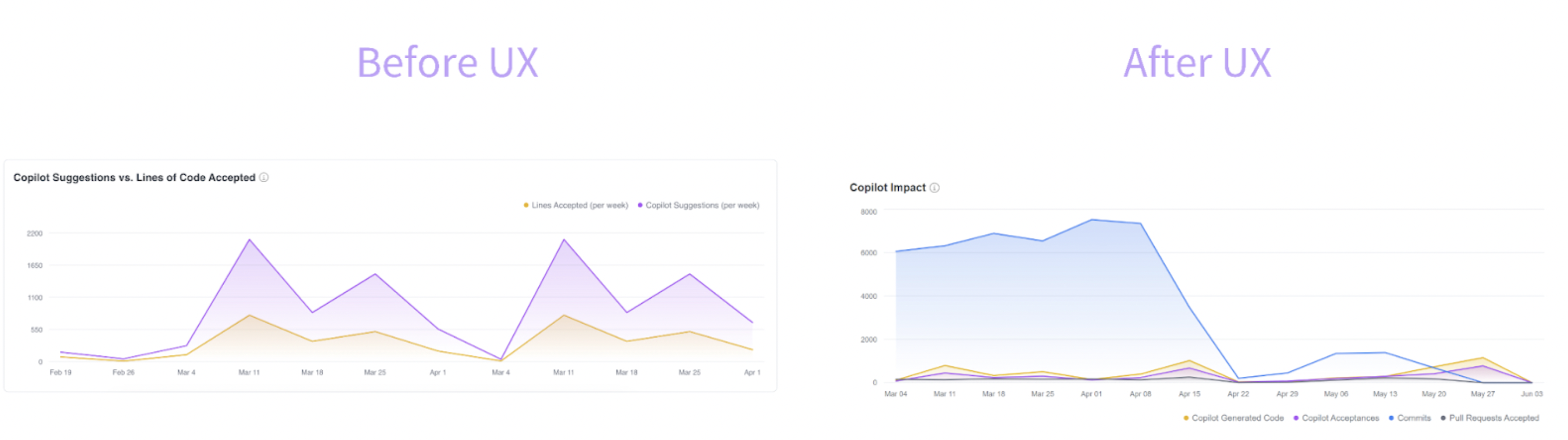Click the orange Lines Accepted legend dot
Image resolution: width=1568 pixels, height=440 pixels.
coord(526,205)
